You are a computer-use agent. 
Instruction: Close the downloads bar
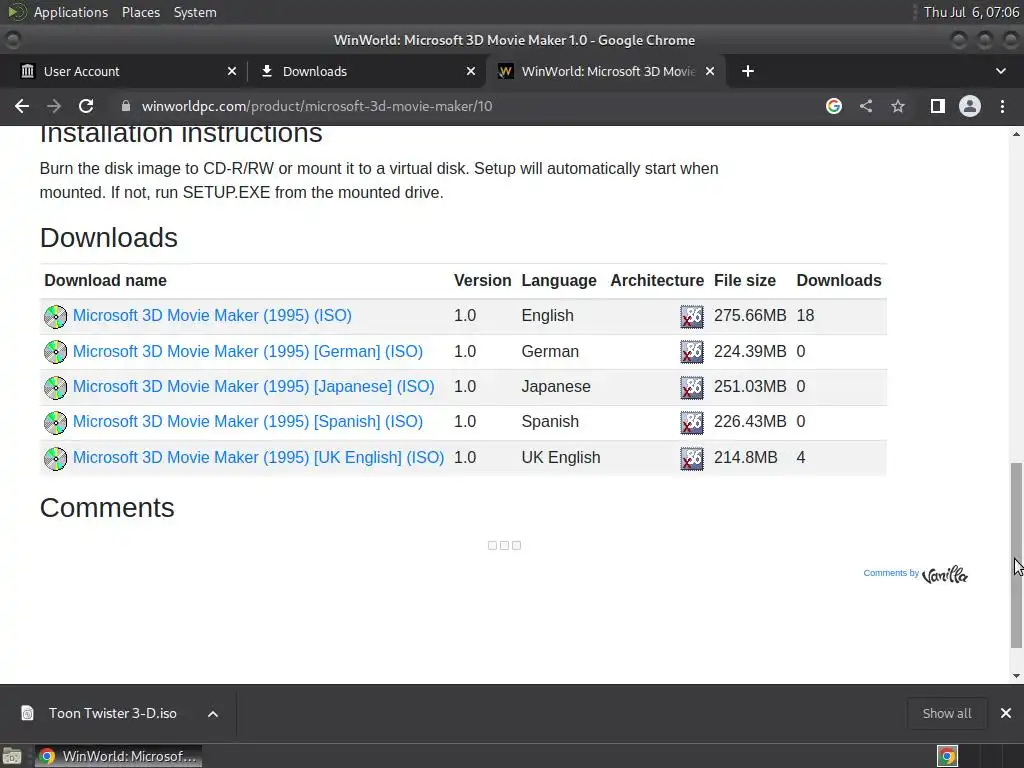[1006, 713]
